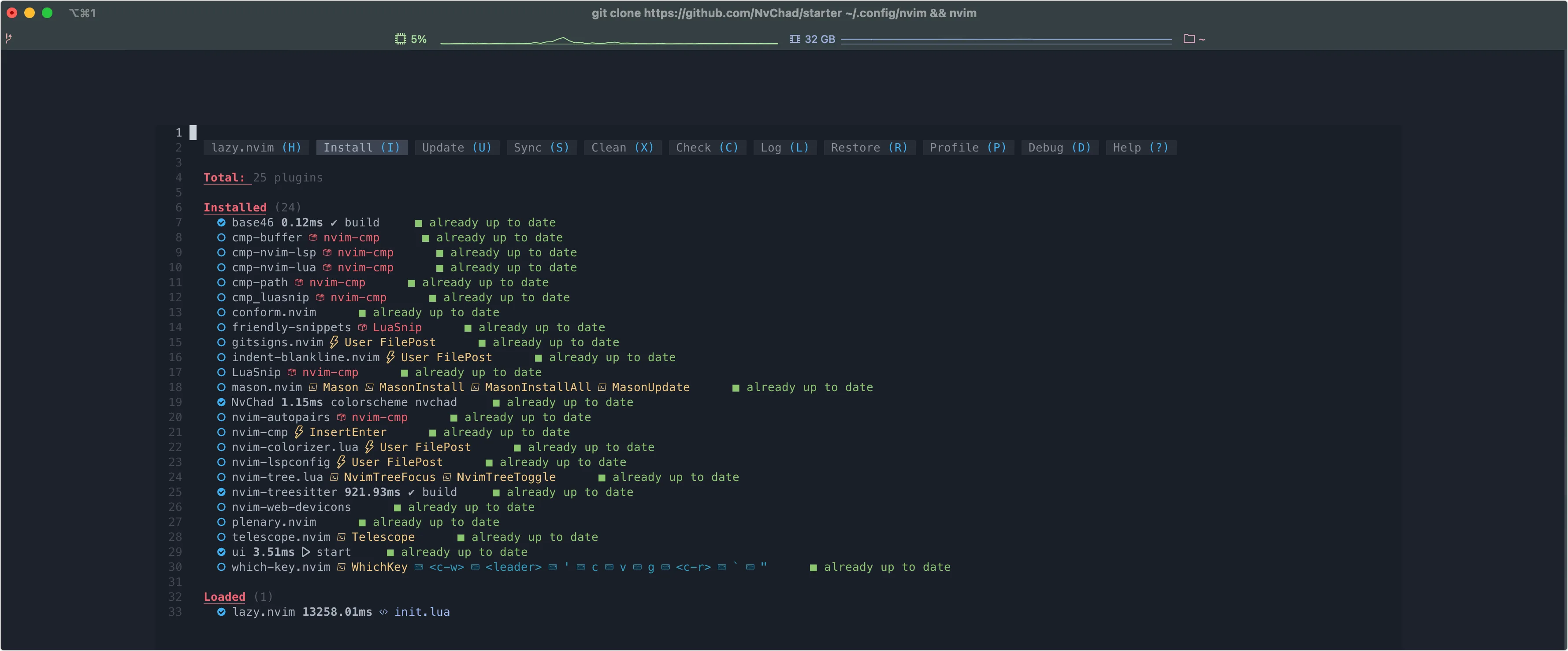Open the init.lua link under Loaded
Viewport: 1568px width, 651px height.
(422, 612)
